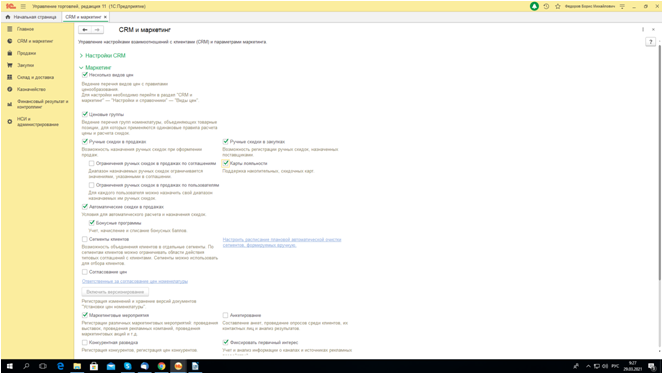Open the service settings menu near user name
663x374 pixels.
pyautogui.click(x=622, y=6)
